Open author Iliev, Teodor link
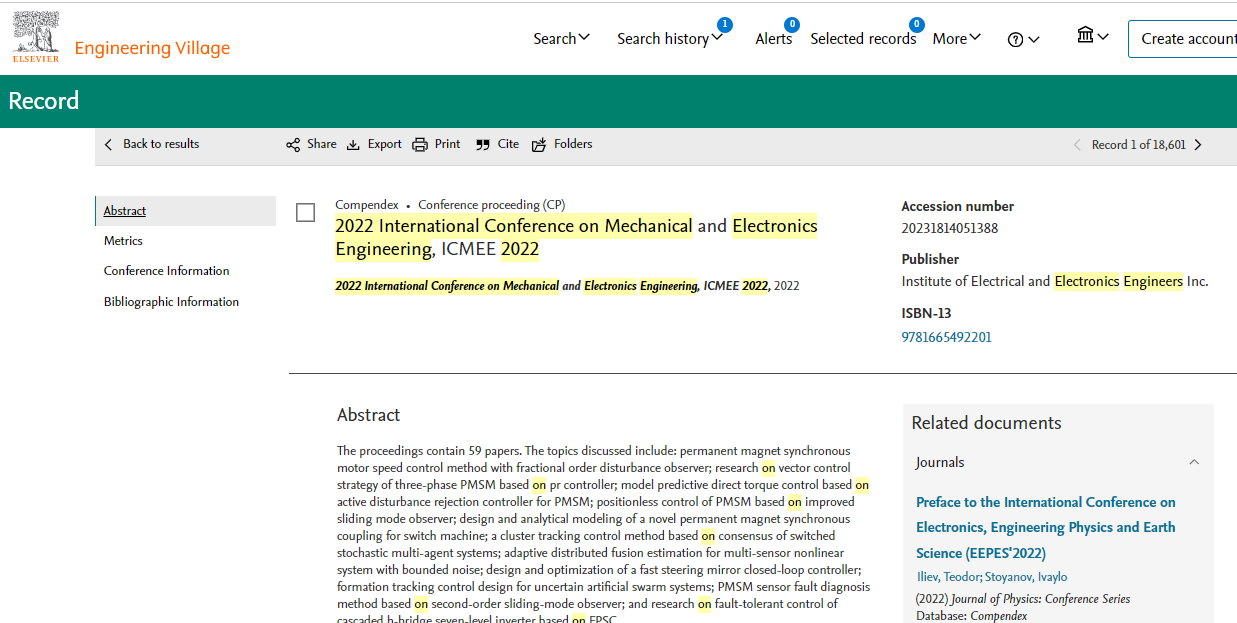Image resolution: width=1237 pixels, height=623 pixels. (x=948, y=577)
